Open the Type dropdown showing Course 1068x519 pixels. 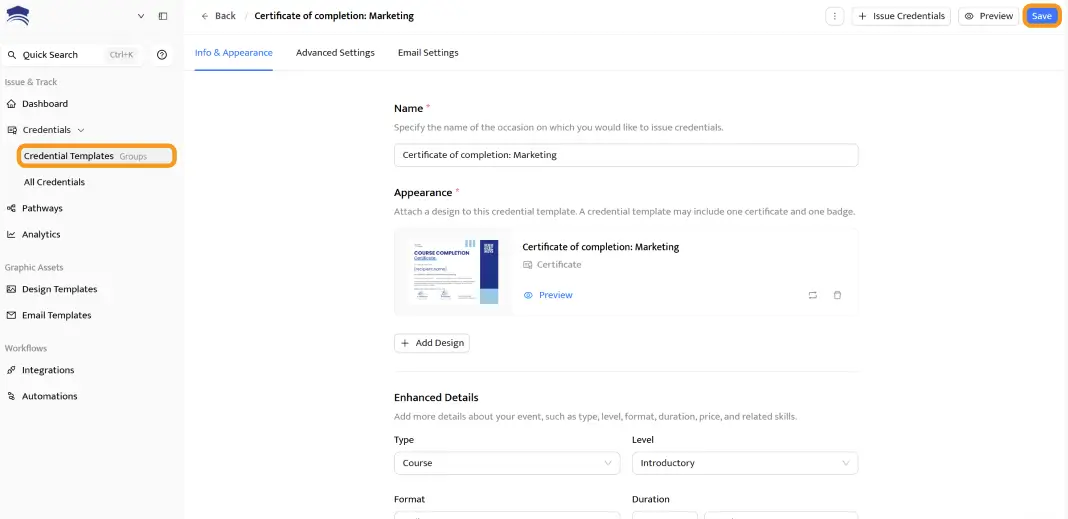[507, 463]
